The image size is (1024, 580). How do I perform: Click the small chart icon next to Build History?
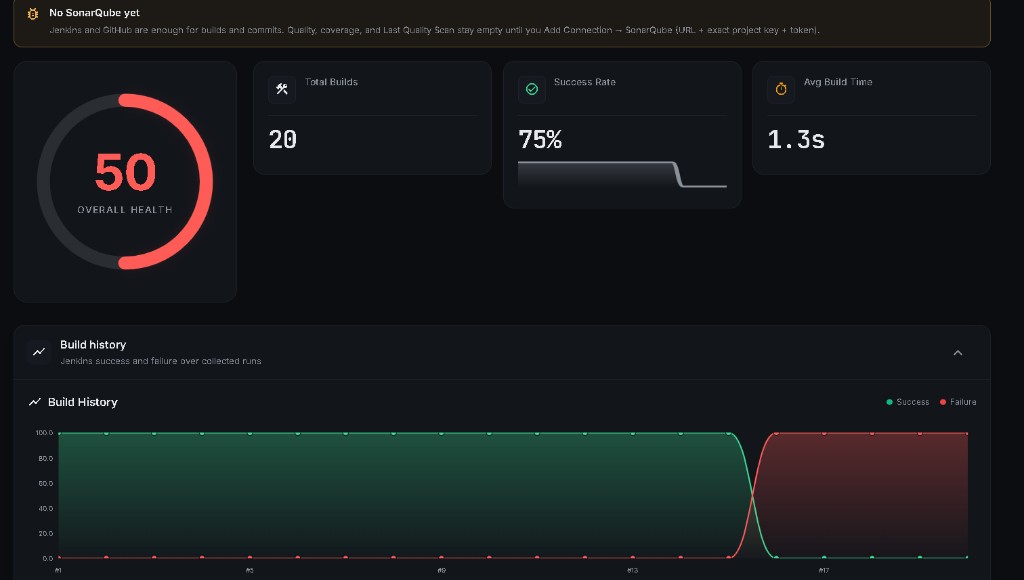(x=35, y=402)
